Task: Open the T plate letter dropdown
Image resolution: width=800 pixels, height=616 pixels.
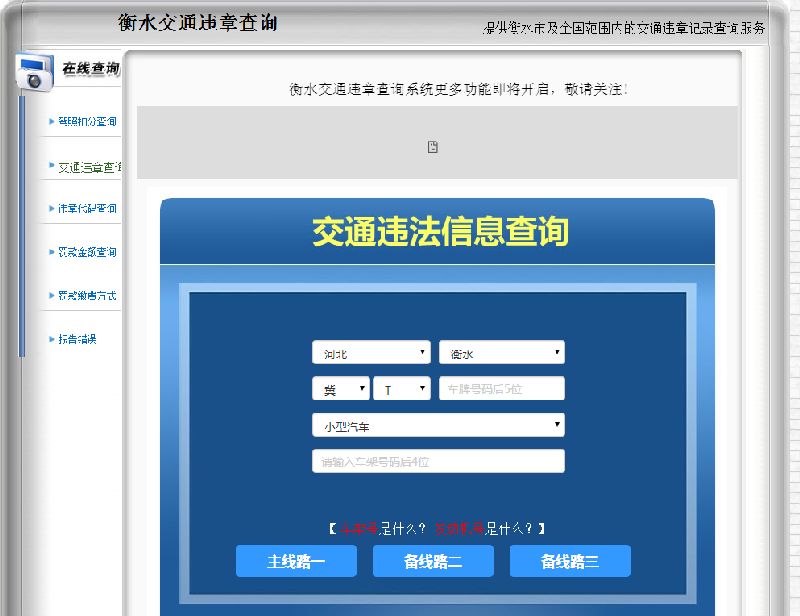Action: 402,388
